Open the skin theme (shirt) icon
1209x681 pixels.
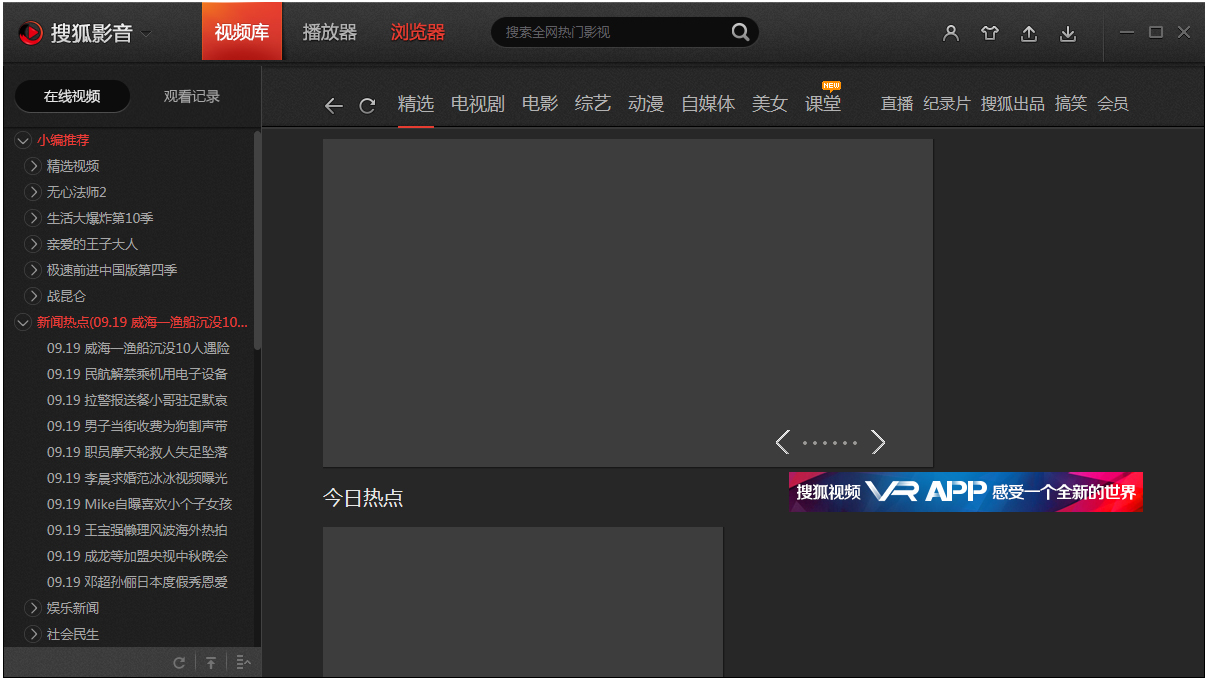pyautogui.click(x=989, y=33)
